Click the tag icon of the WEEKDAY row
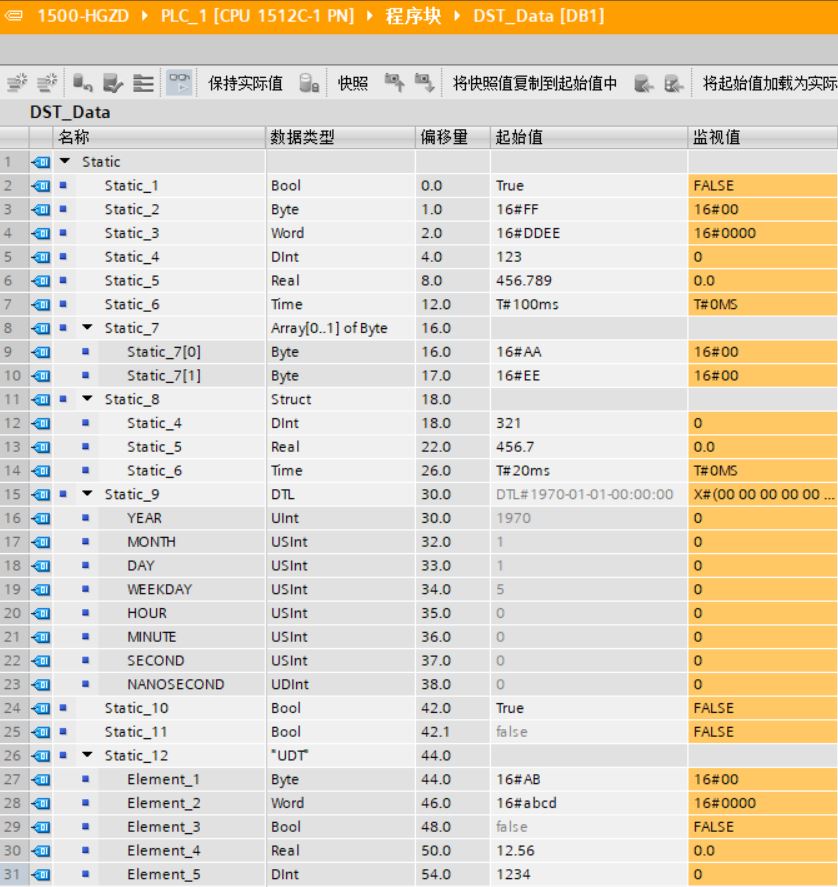The image size is (838, 887). tap(41, 589)
